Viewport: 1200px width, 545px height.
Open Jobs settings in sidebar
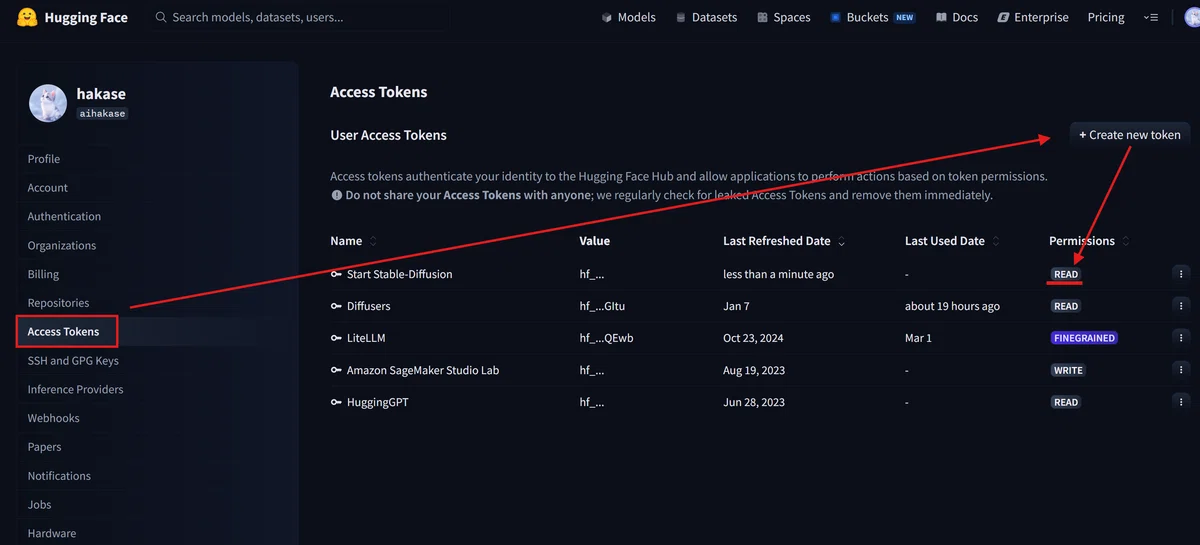tap(39, 505)
